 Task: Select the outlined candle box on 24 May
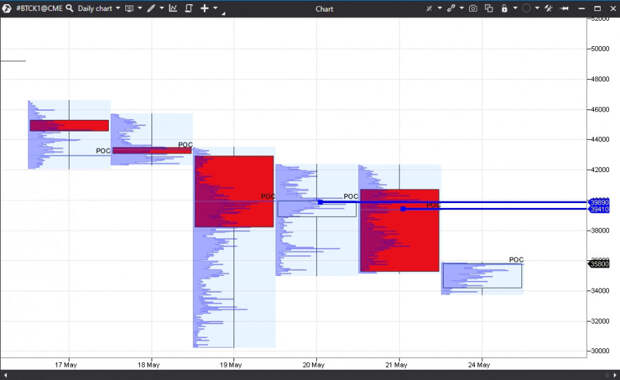[482, 276]
